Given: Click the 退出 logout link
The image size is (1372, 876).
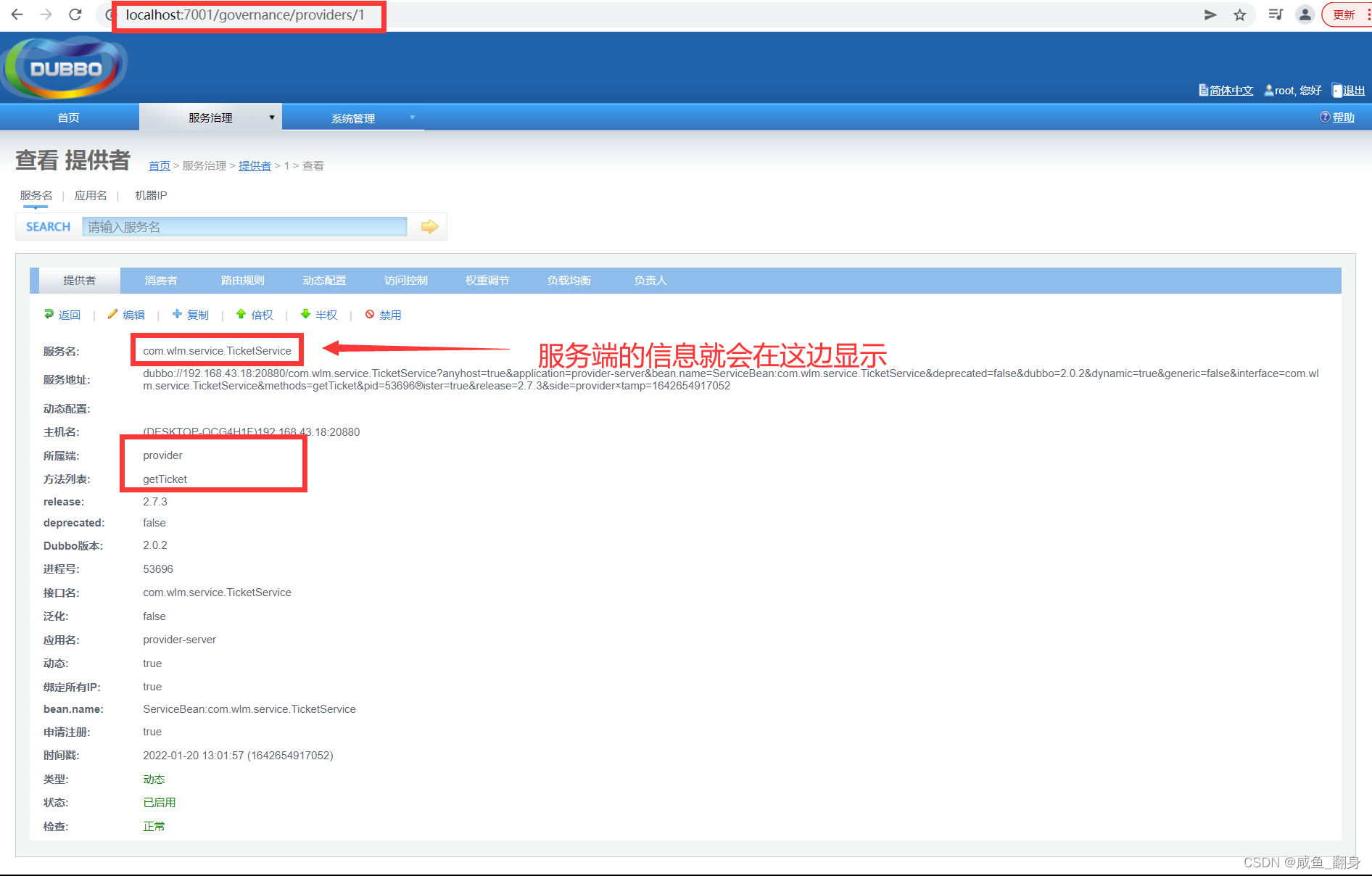Looking at the screenshot, I should click(x=1354, y=91).
